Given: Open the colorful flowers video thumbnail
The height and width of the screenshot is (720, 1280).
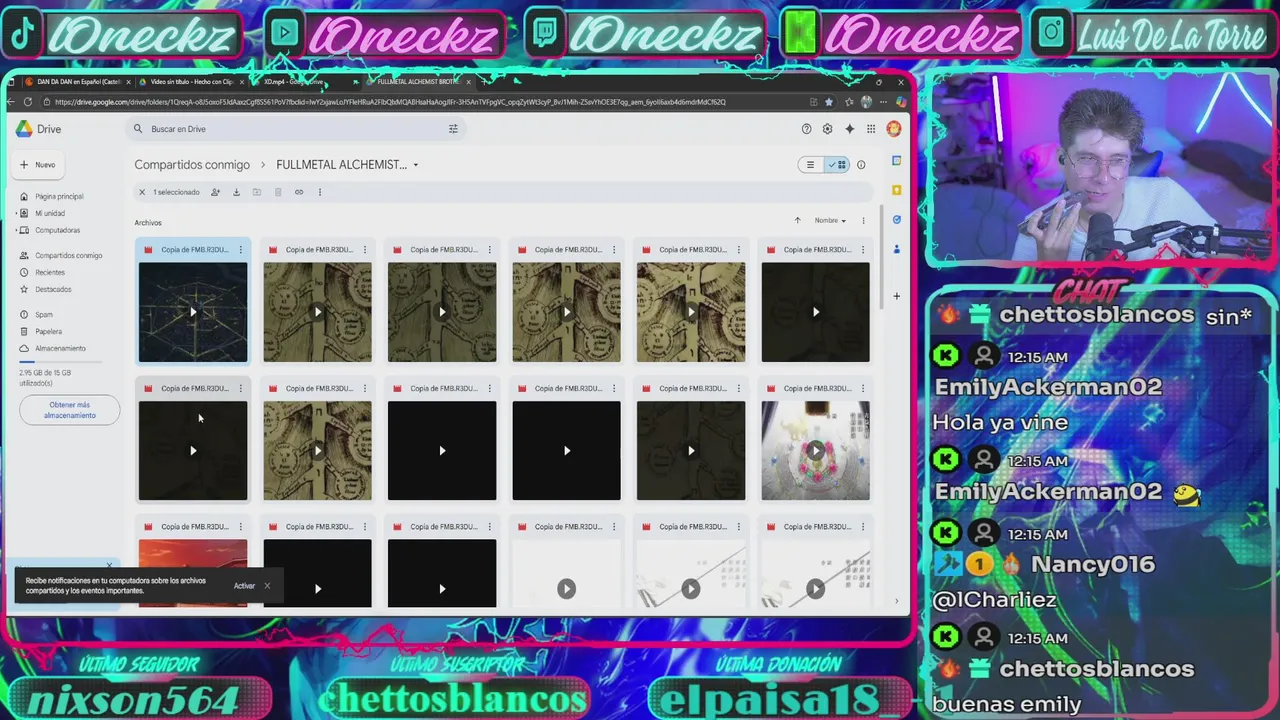Looking at the screenshot, I should click(815, 451).
